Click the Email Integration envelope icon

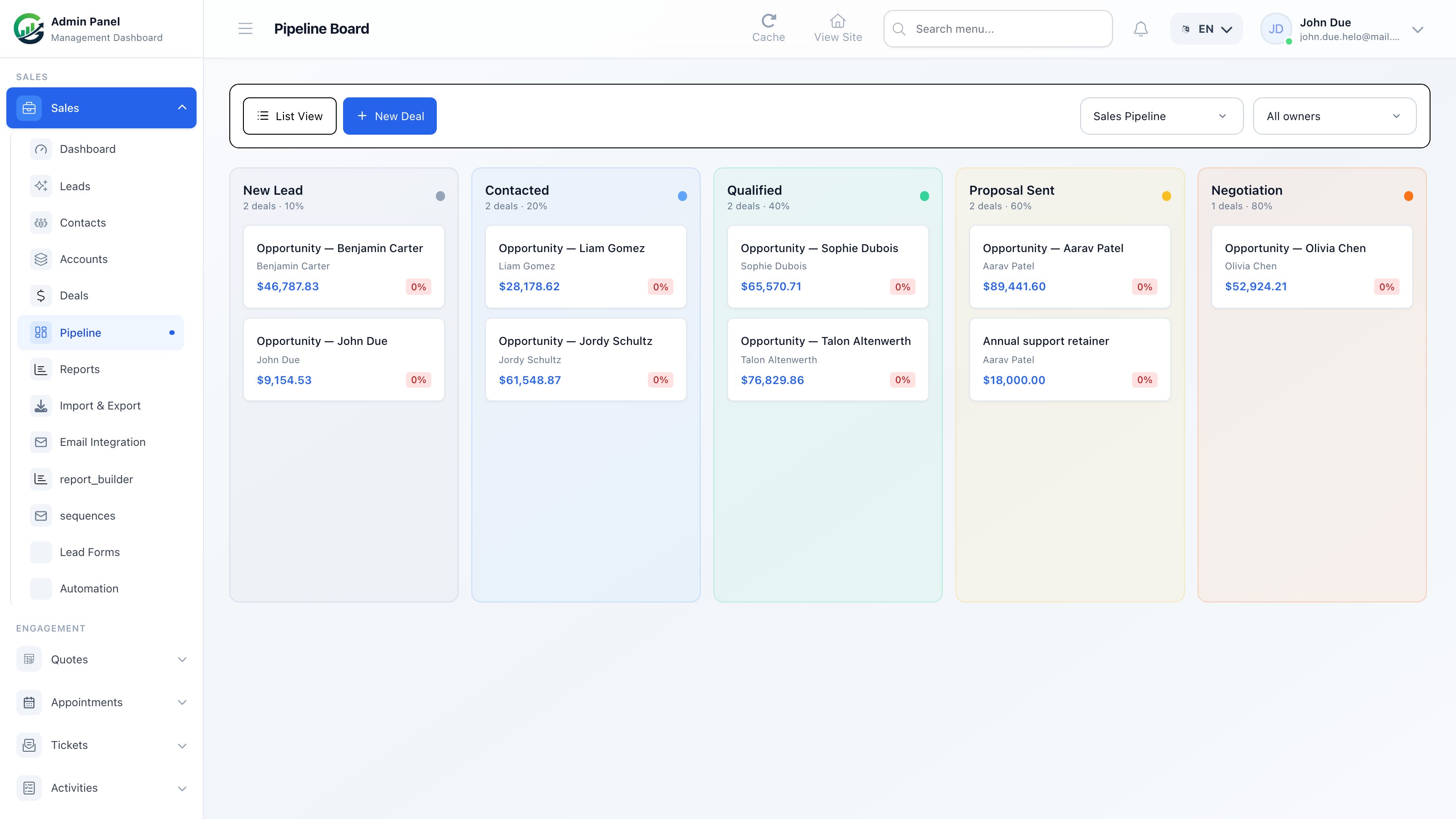(x=40, y=442)
